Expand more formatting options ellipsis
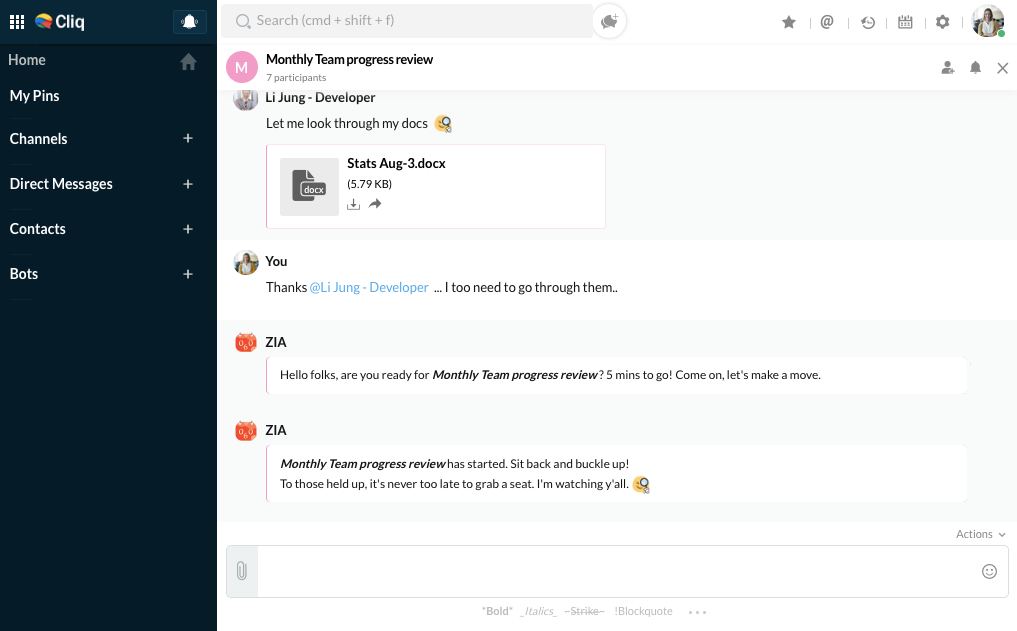Viewport: 1017px width, 631px height. [697, 611]
